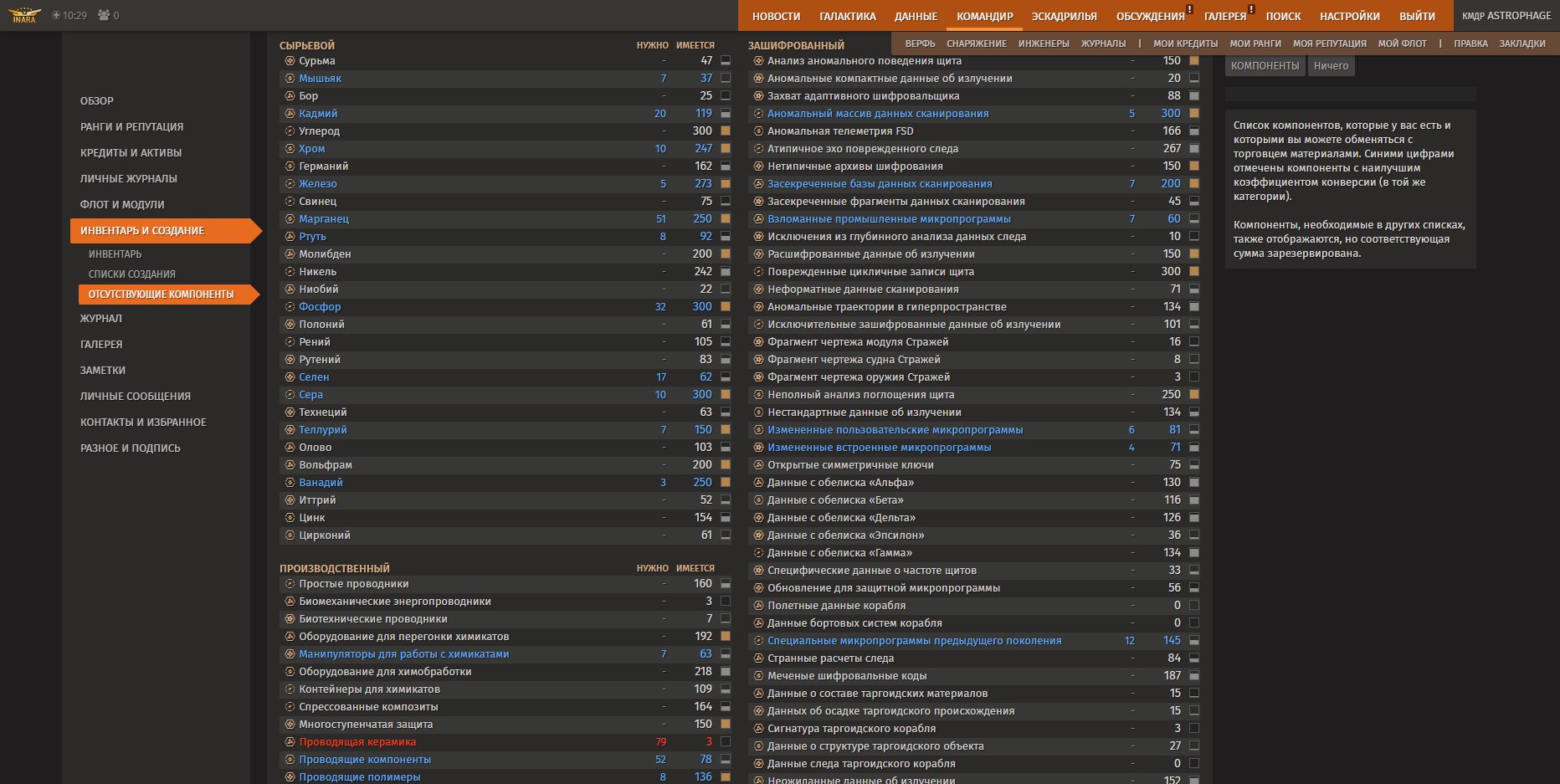Click the grade icon beside Углерод

coord(290,131)
